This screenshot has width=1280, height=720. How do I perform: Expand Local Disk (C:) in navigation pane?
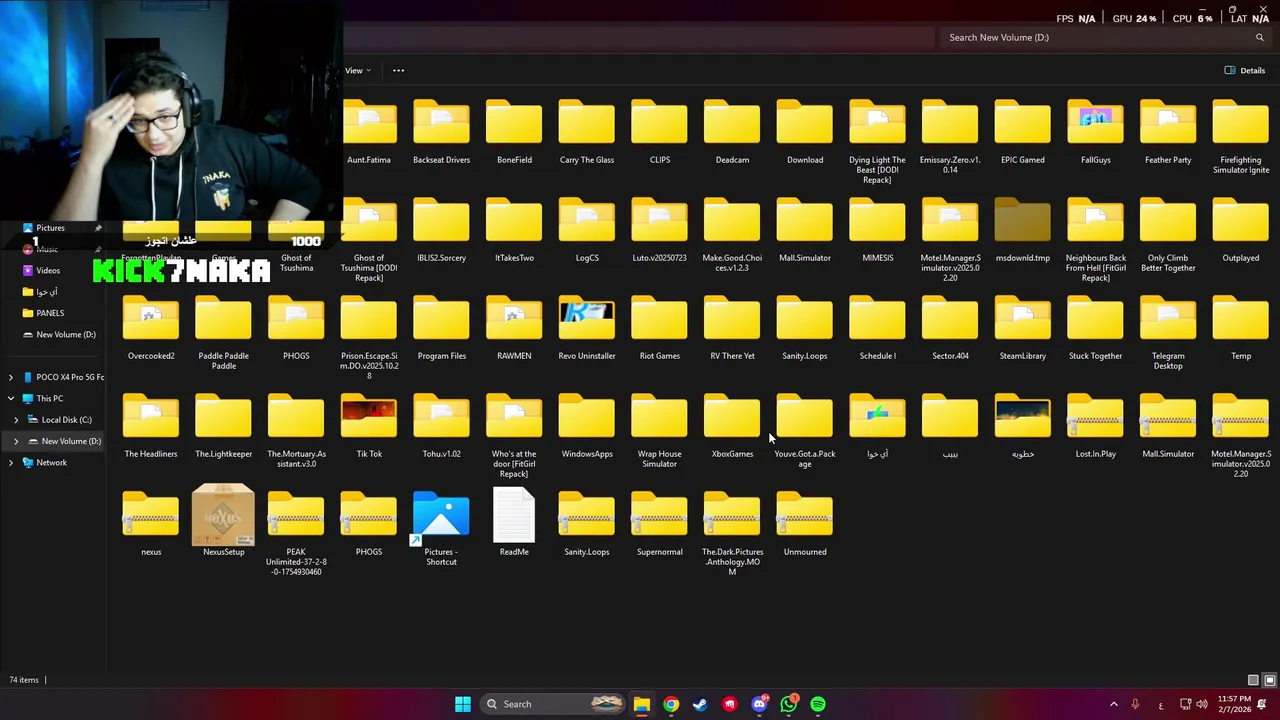16,420
